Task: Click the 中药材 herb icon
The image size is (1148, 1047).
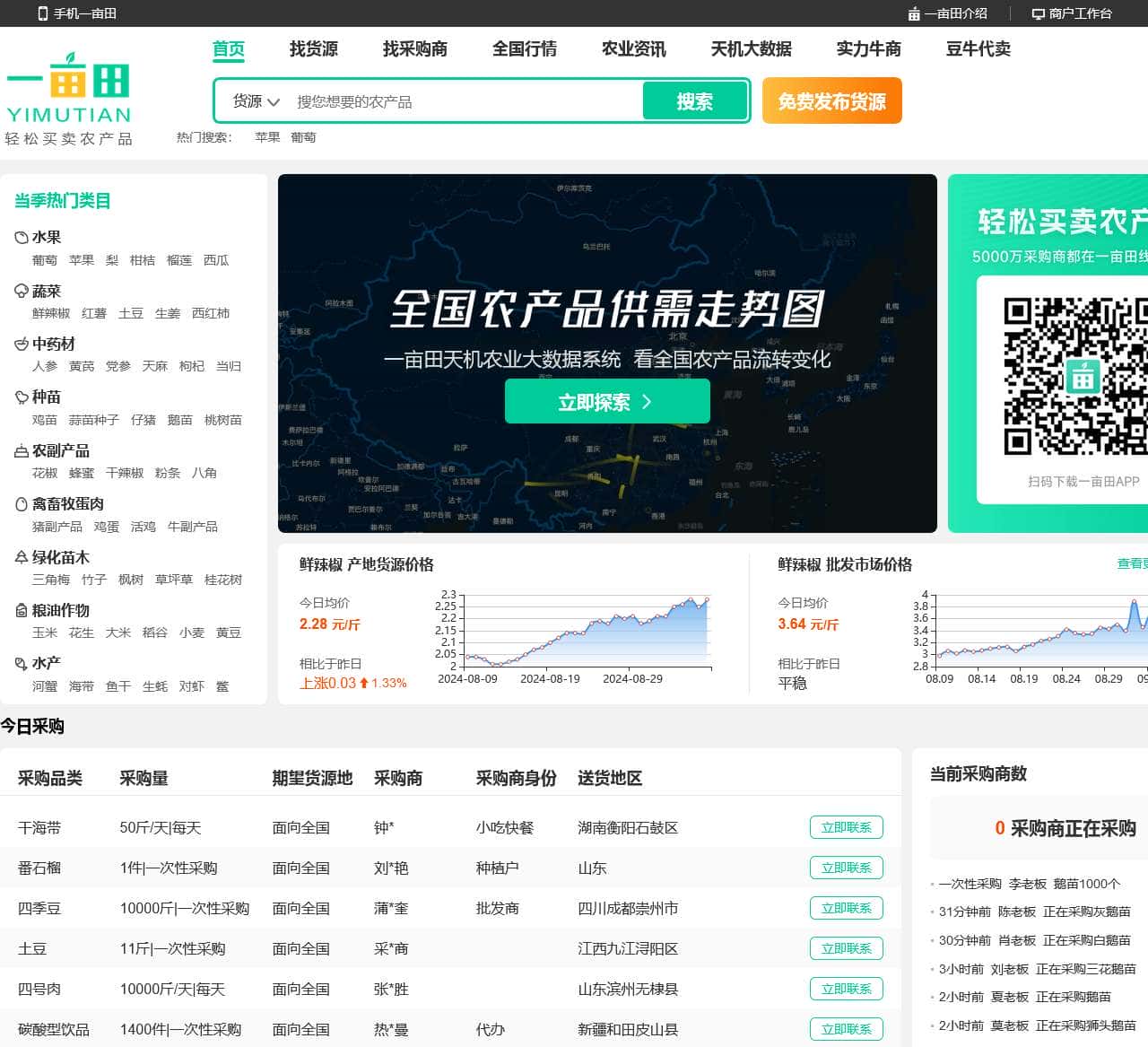Action: tap(21, 344)
